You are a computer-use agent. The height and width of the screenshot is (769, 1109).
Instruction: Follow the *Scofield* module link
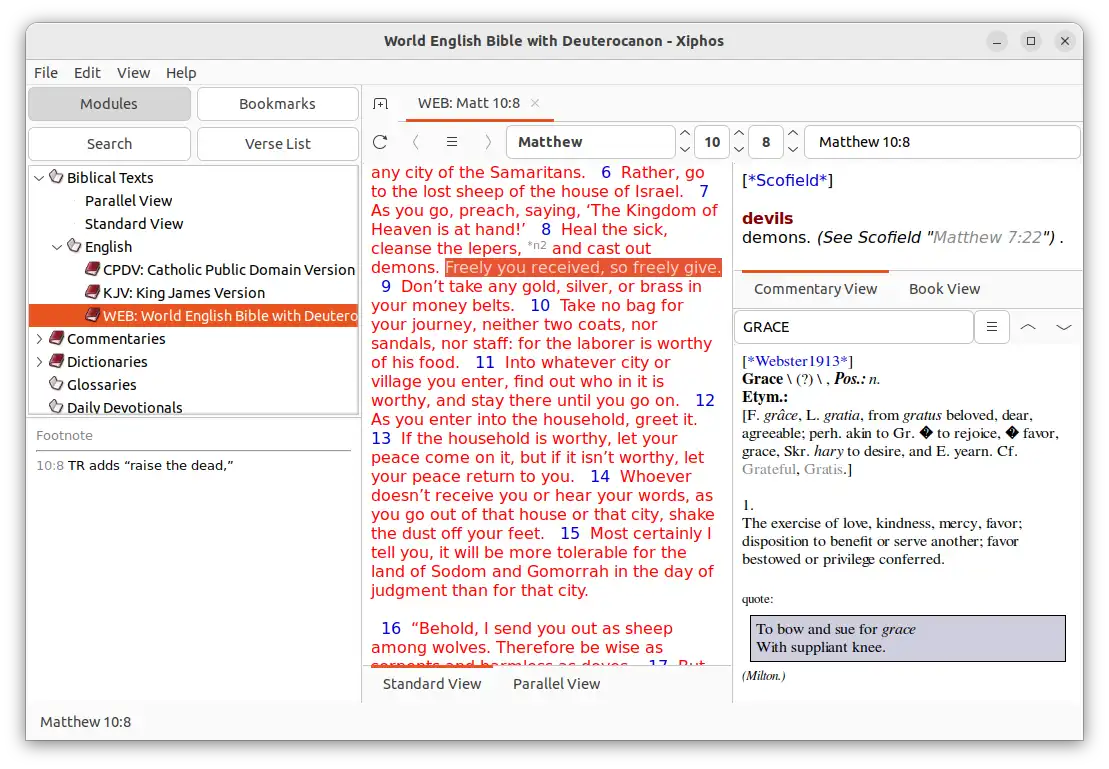click(x=787, y=180)
